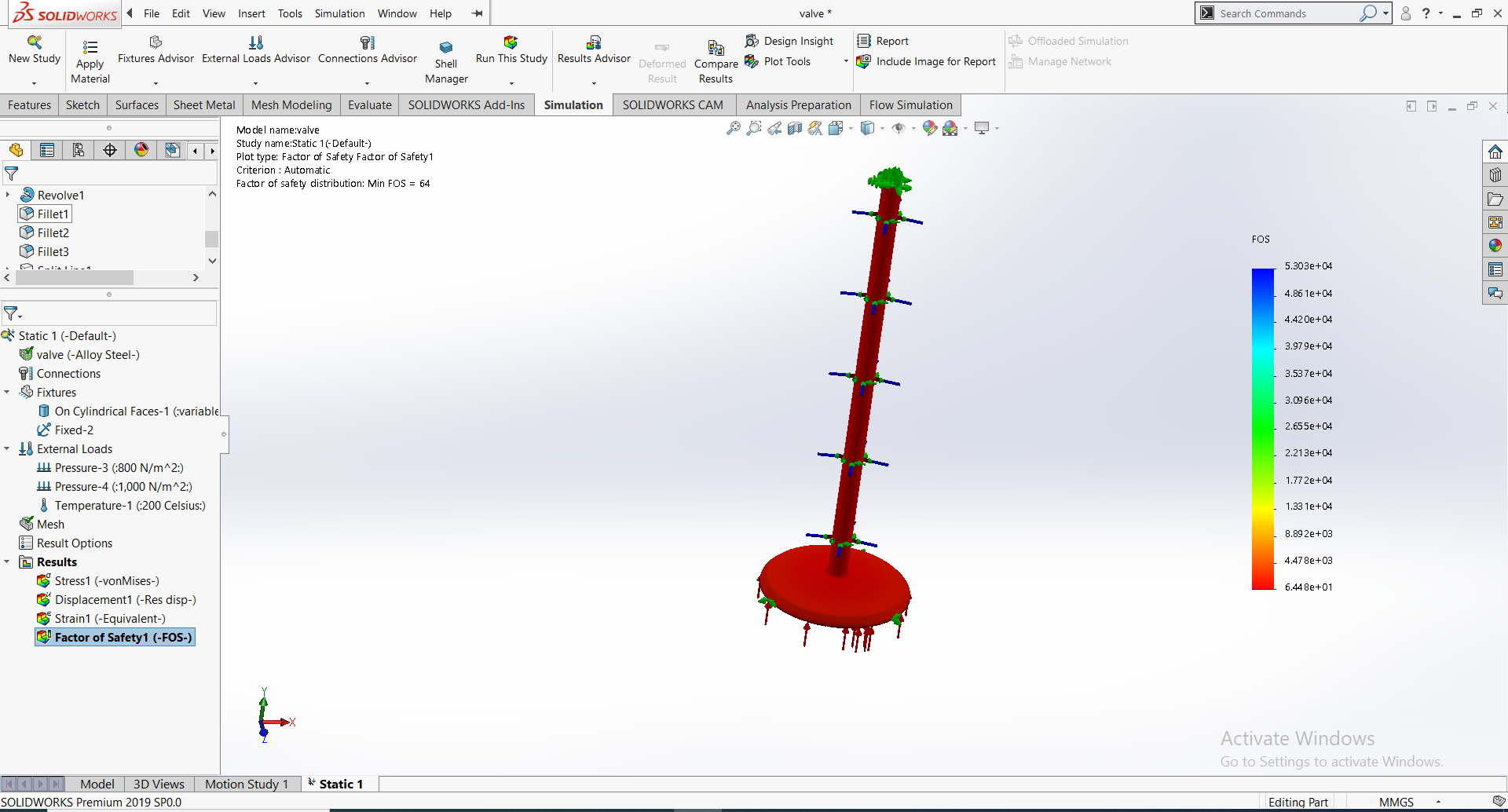Generate a Report
The height and width of the screenshot is (812, 1508).
pos(883,41)
